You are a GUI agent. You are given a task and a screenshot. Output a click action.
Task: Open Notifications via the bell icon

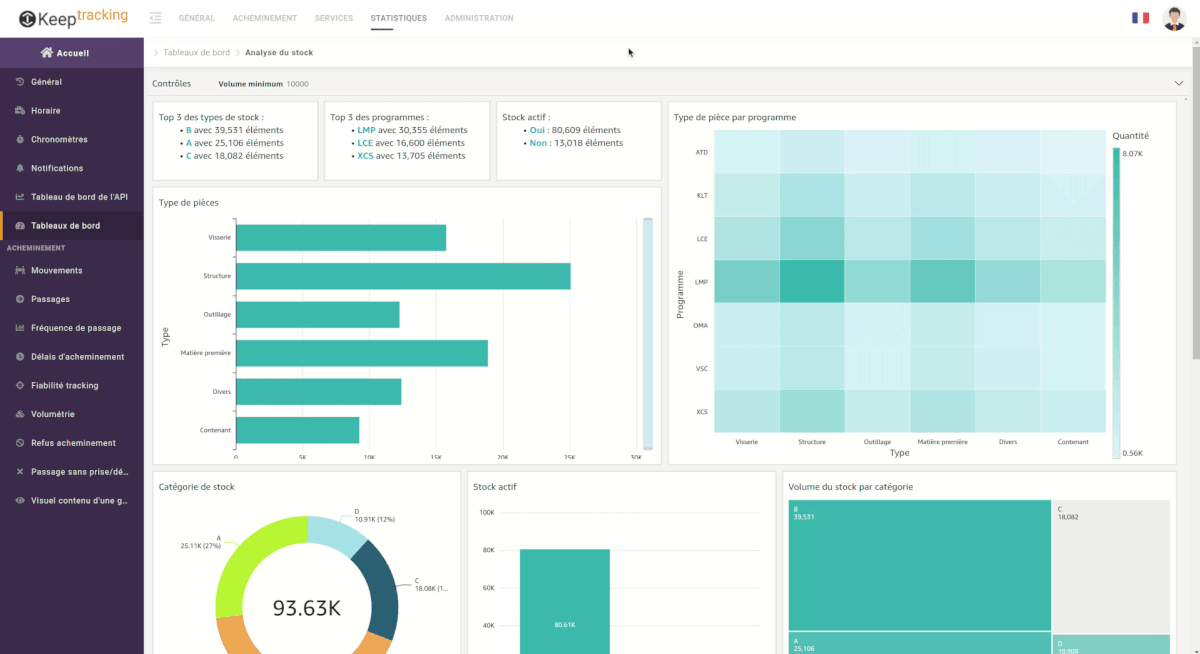click(22, 168)
